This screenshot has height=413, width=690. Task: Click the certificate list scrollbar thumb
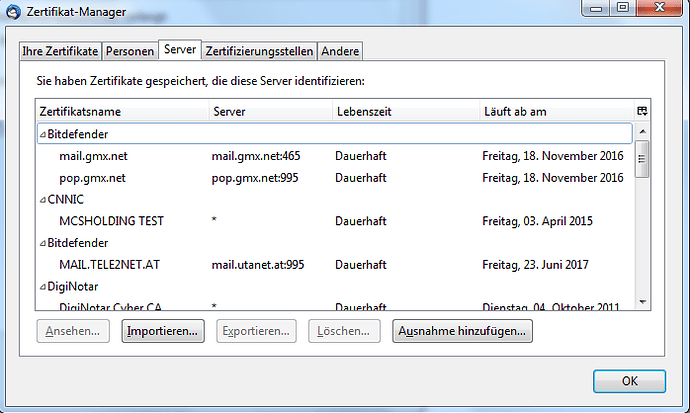tap(642, 159)
